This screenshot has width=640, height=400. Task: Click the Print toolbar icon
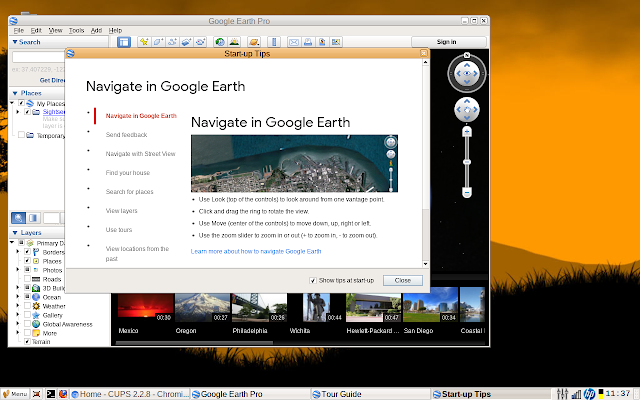pos(308,42)
